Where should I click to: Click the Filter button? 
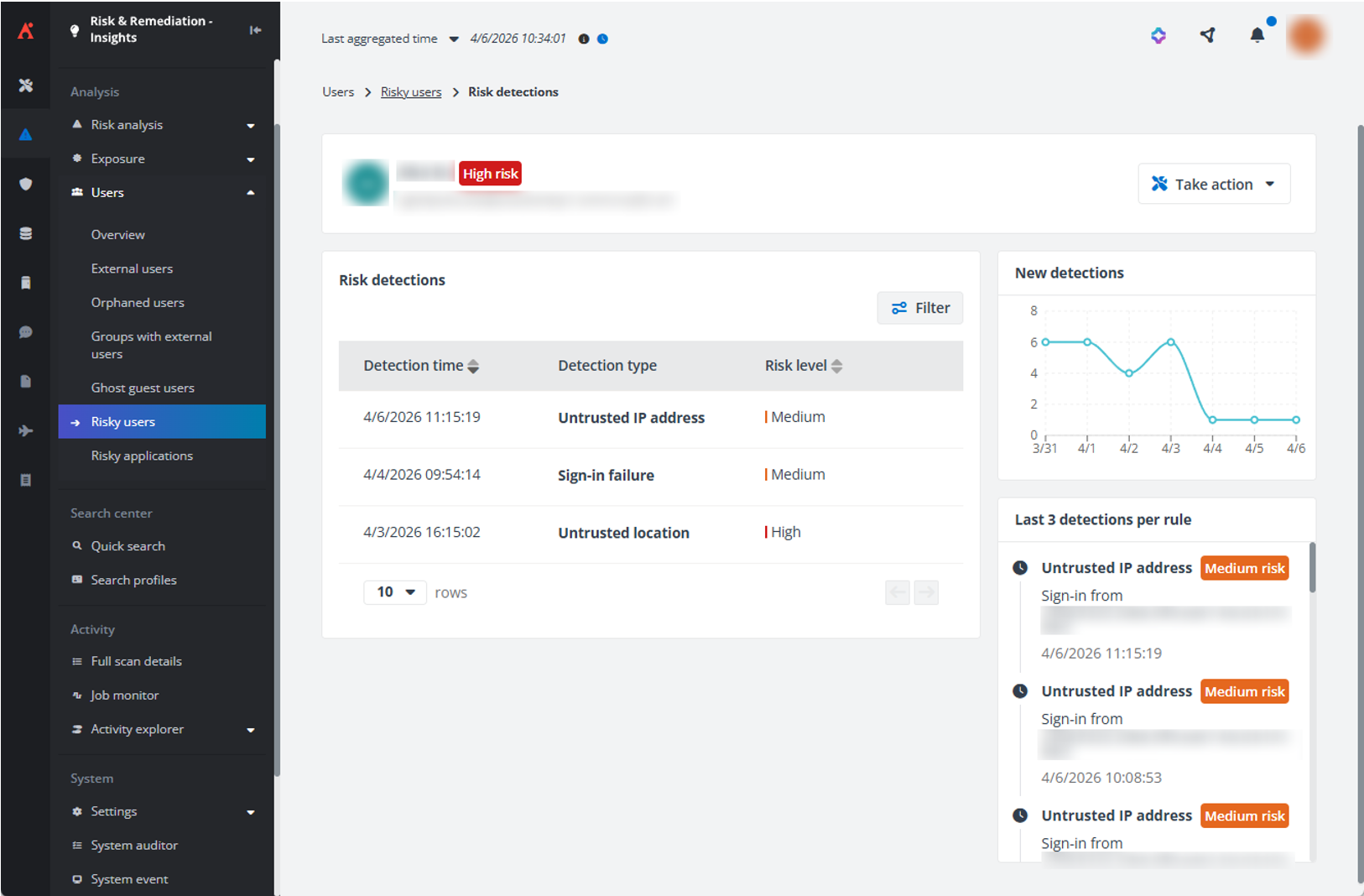(x=919, y=308)
